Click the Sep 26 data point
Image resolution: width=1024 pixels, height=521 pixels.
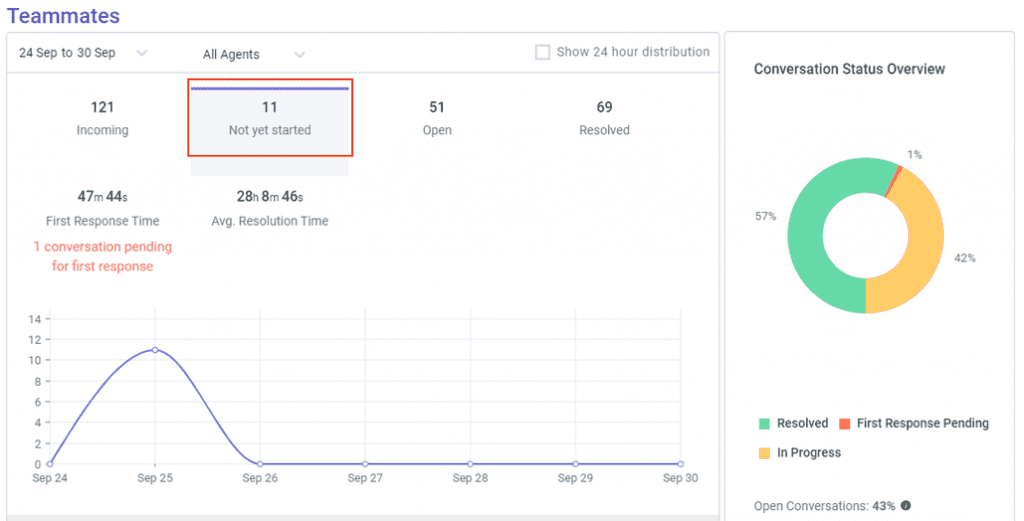coord(260,464)
